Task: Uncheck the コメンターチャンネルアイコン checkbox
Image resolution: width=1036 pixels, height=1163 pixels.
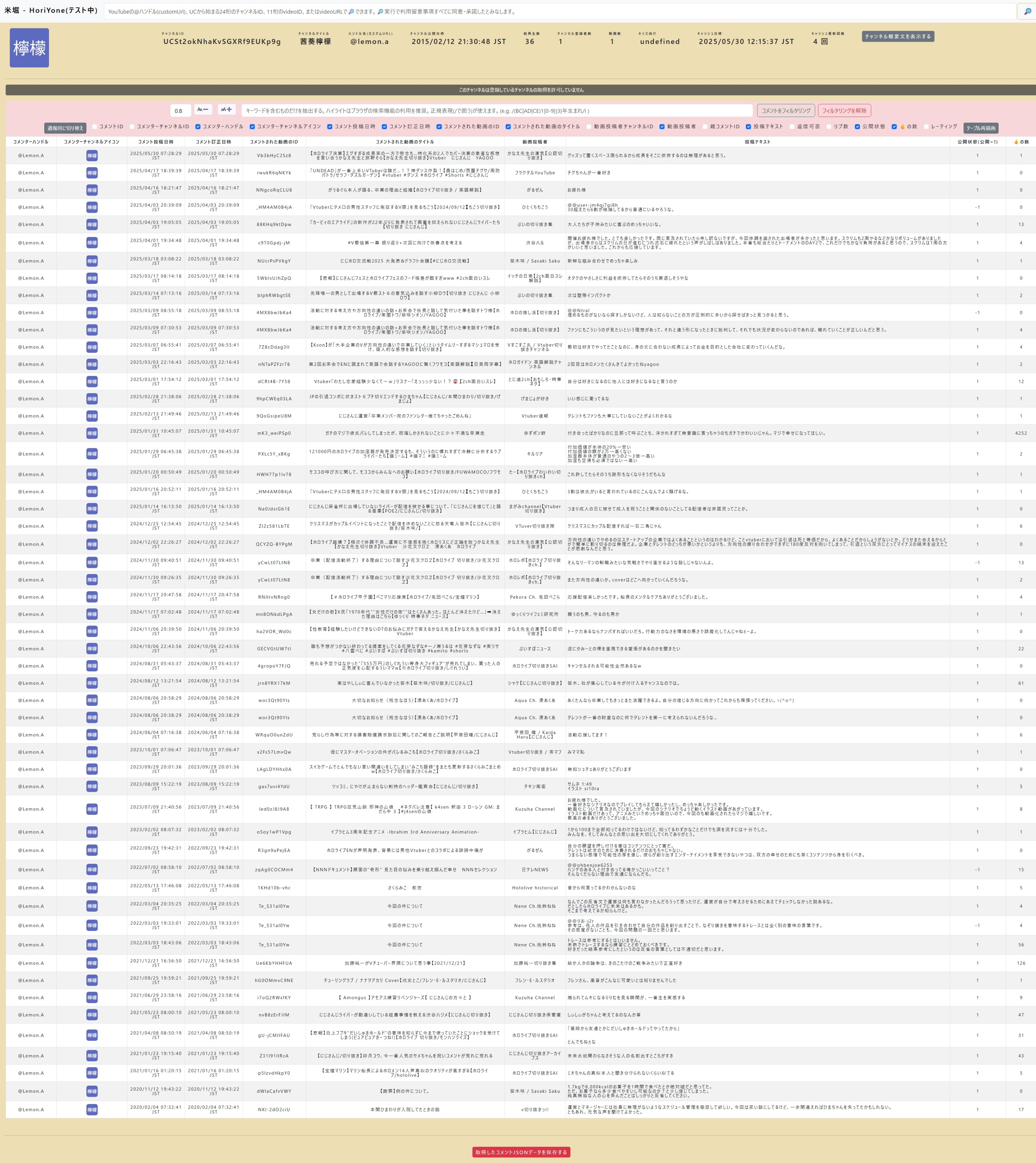Action: click(252, 126)
